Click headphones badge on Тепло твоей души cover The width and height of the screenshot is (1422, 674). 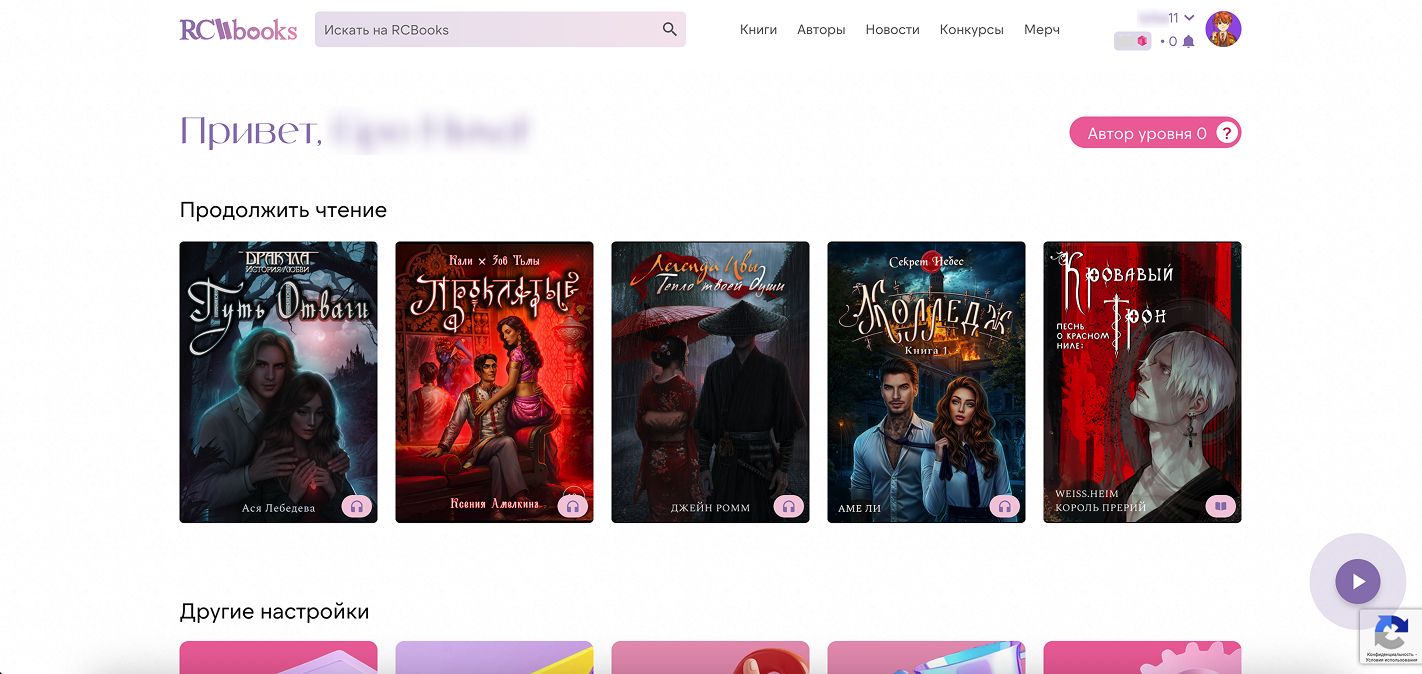[x=789, y=507]
